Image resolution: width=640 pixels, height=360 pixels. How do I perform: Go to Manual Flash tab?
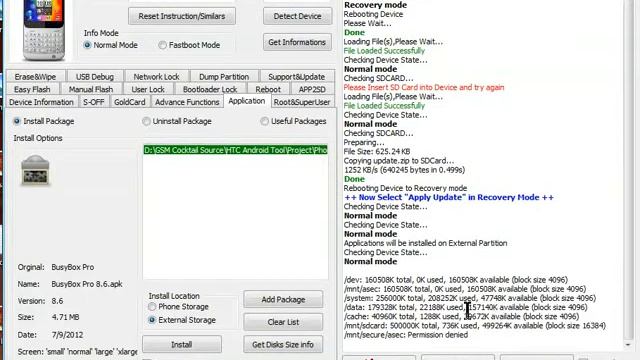click(x=91, y=89)
